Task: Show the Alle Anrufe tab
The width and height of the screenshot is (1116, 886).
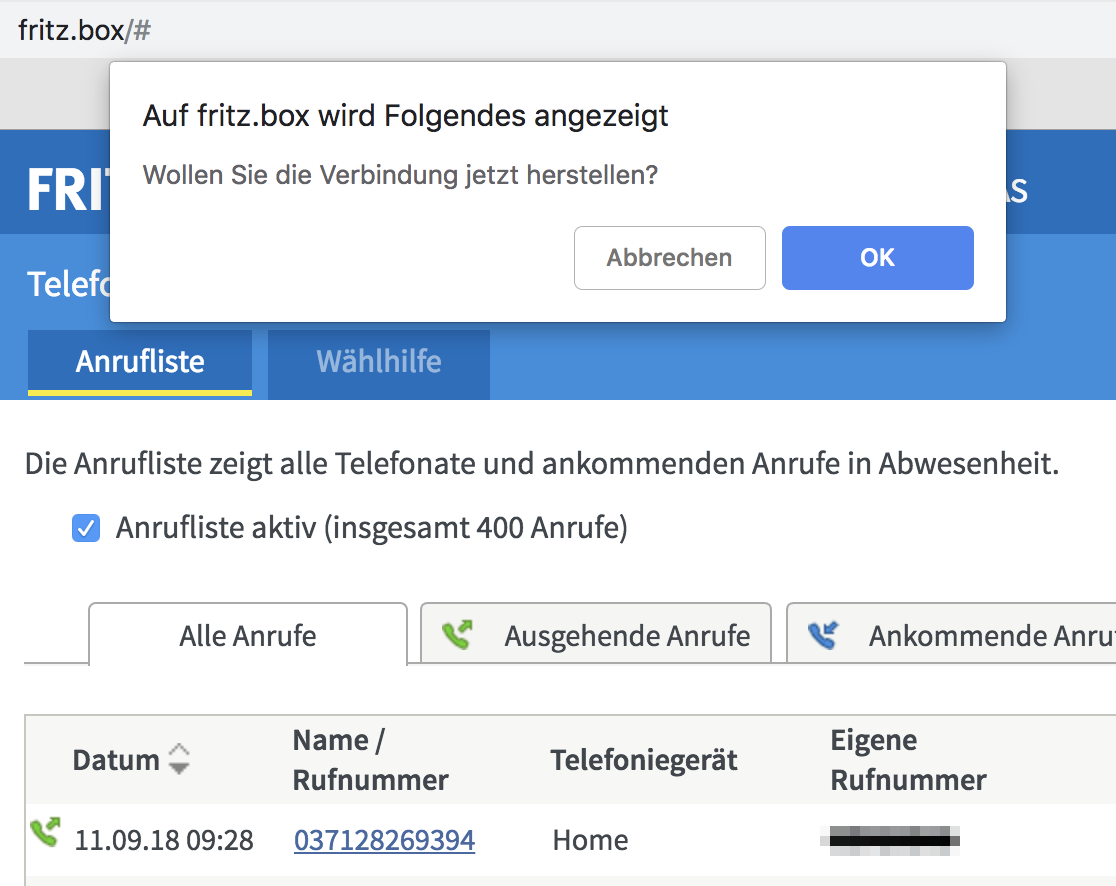Action: [x=247, y=635]
